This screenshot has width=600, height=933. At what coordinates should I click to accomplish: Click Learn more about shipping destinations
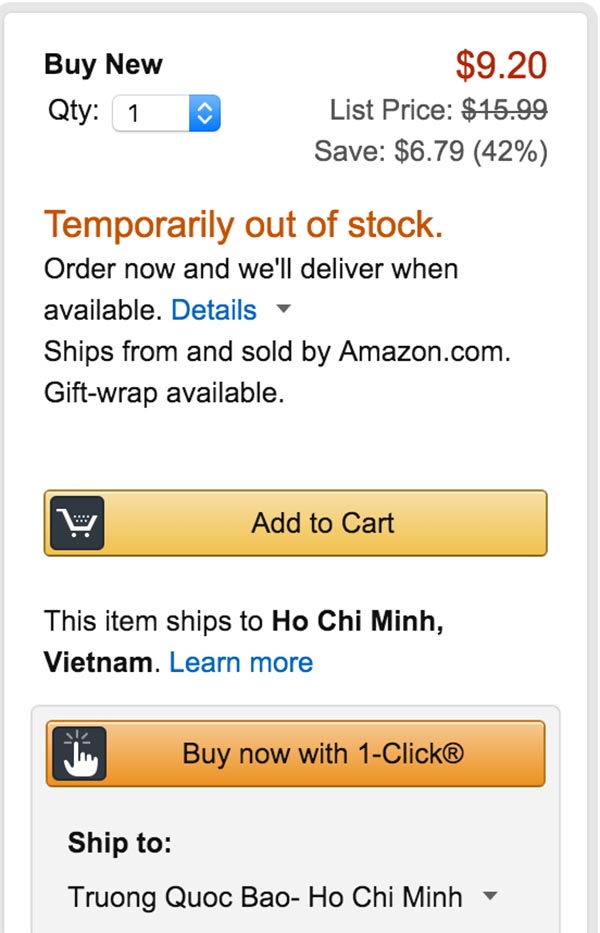(x=242, y=662)
